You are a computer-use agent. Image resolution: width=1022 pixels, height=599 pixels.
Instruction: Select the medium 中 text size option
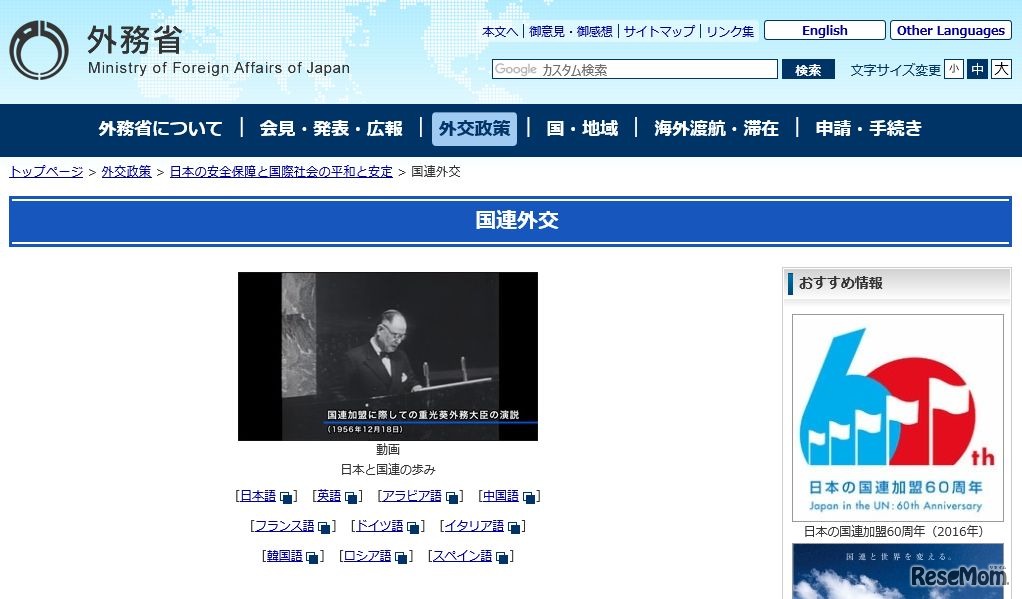pyautogui.click(x=977, y=69)
